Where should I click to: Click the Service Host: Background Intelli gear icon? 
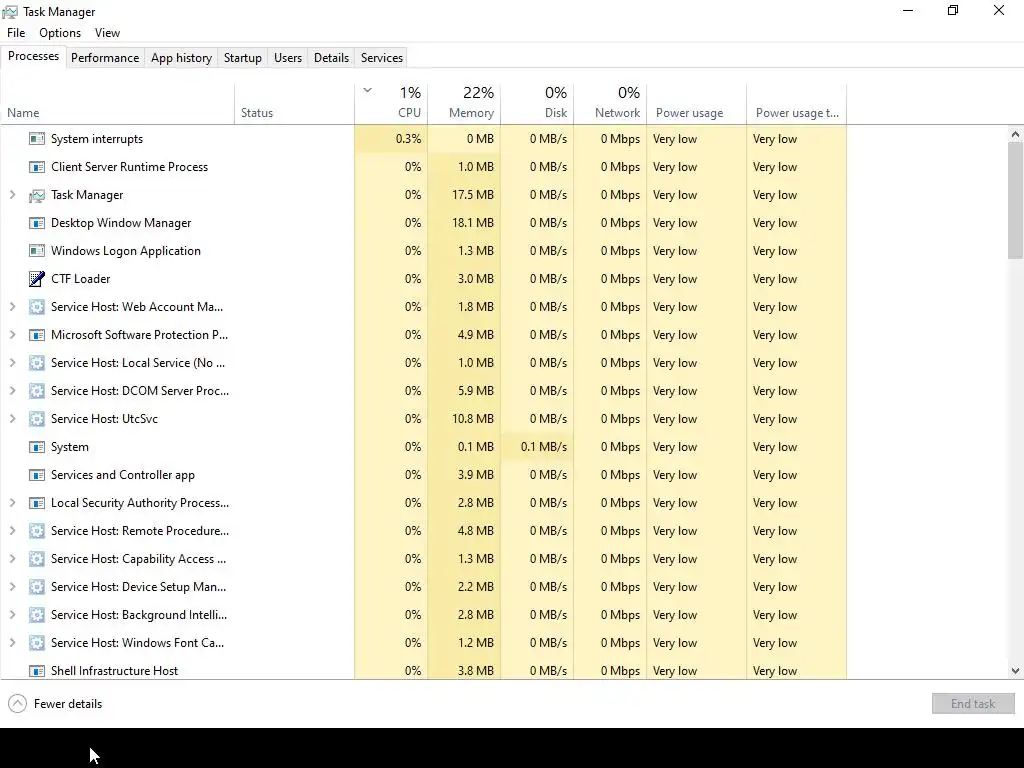coord(37,615)
